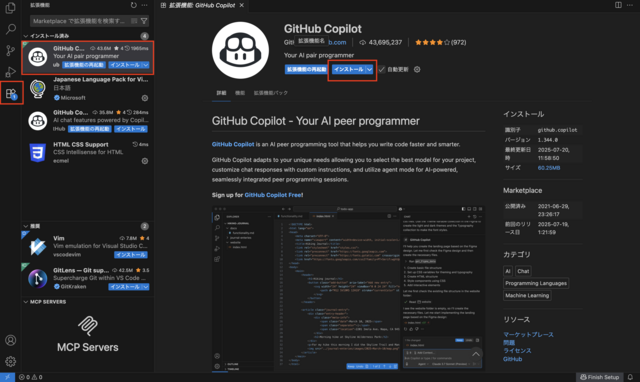Filter extensions with the funnel icon

click(x=144, y=21)
